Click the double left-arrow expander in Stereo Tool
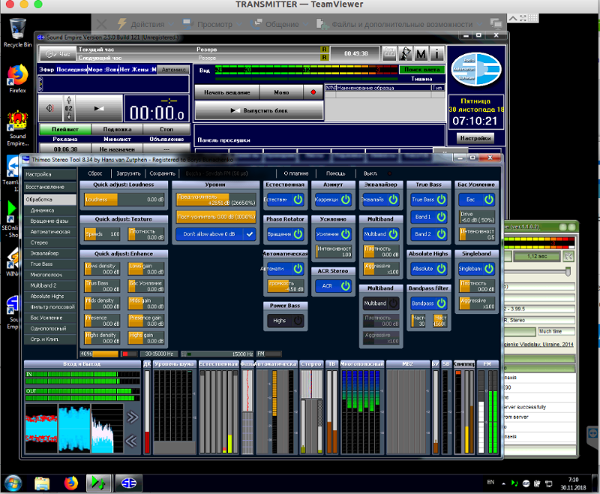Viewport: 600px width, 494px height. pyautogui.click(x=132, y=441)
